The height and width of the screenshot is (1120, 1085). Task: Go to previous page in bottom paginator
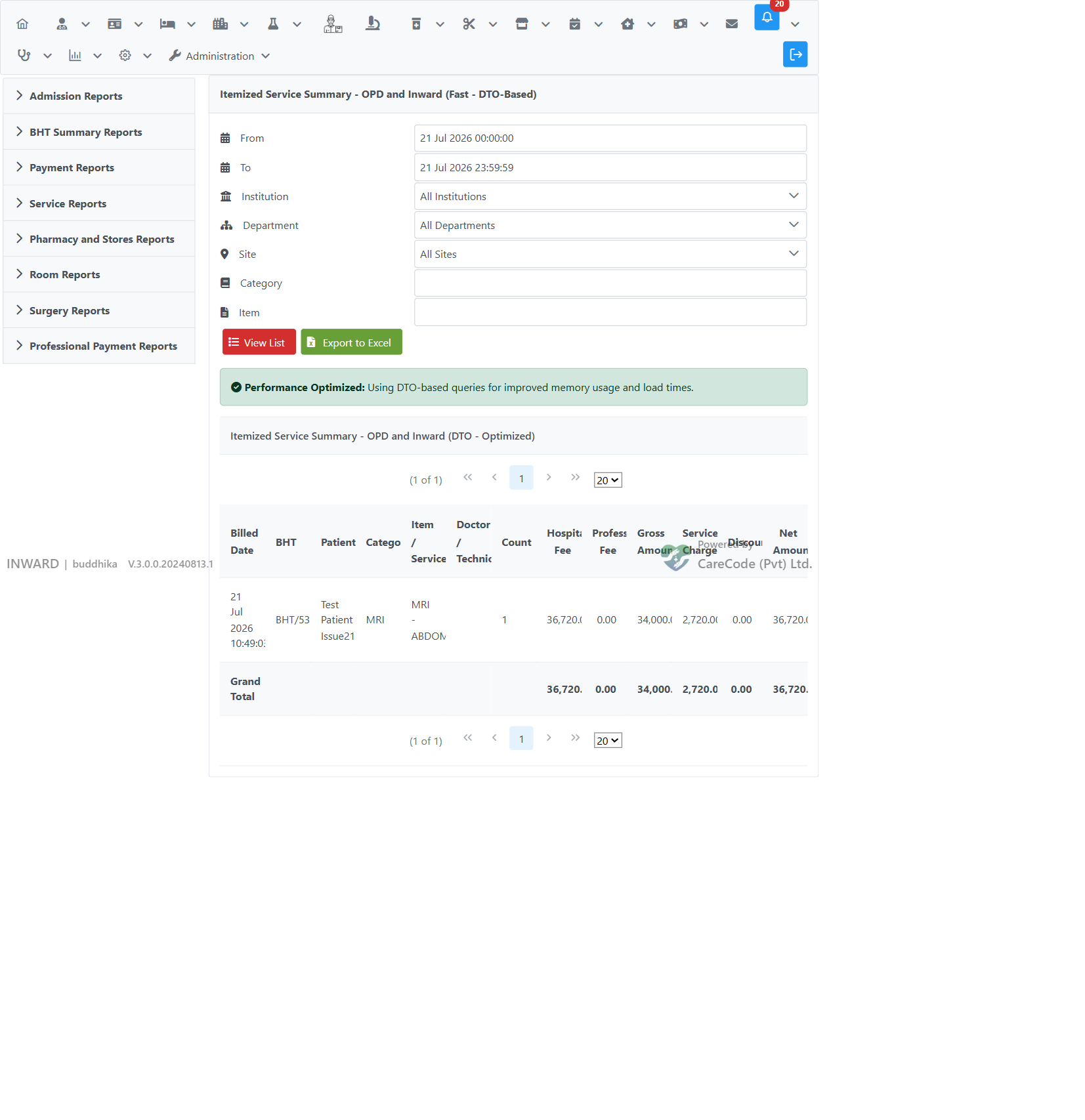coord(494,738)
